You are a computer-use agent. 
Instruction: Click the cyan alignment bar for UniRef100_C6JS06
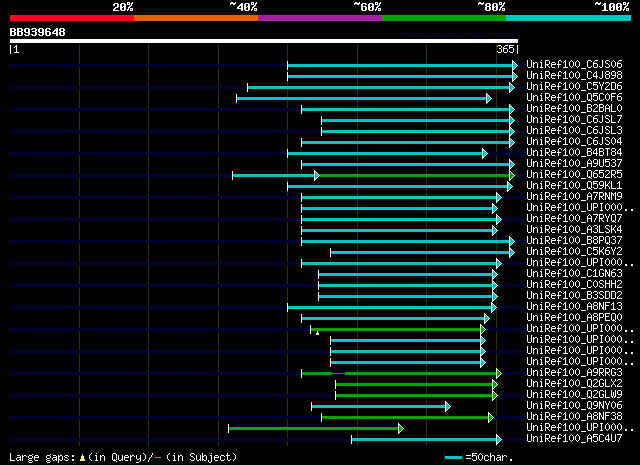pos(400,65)
